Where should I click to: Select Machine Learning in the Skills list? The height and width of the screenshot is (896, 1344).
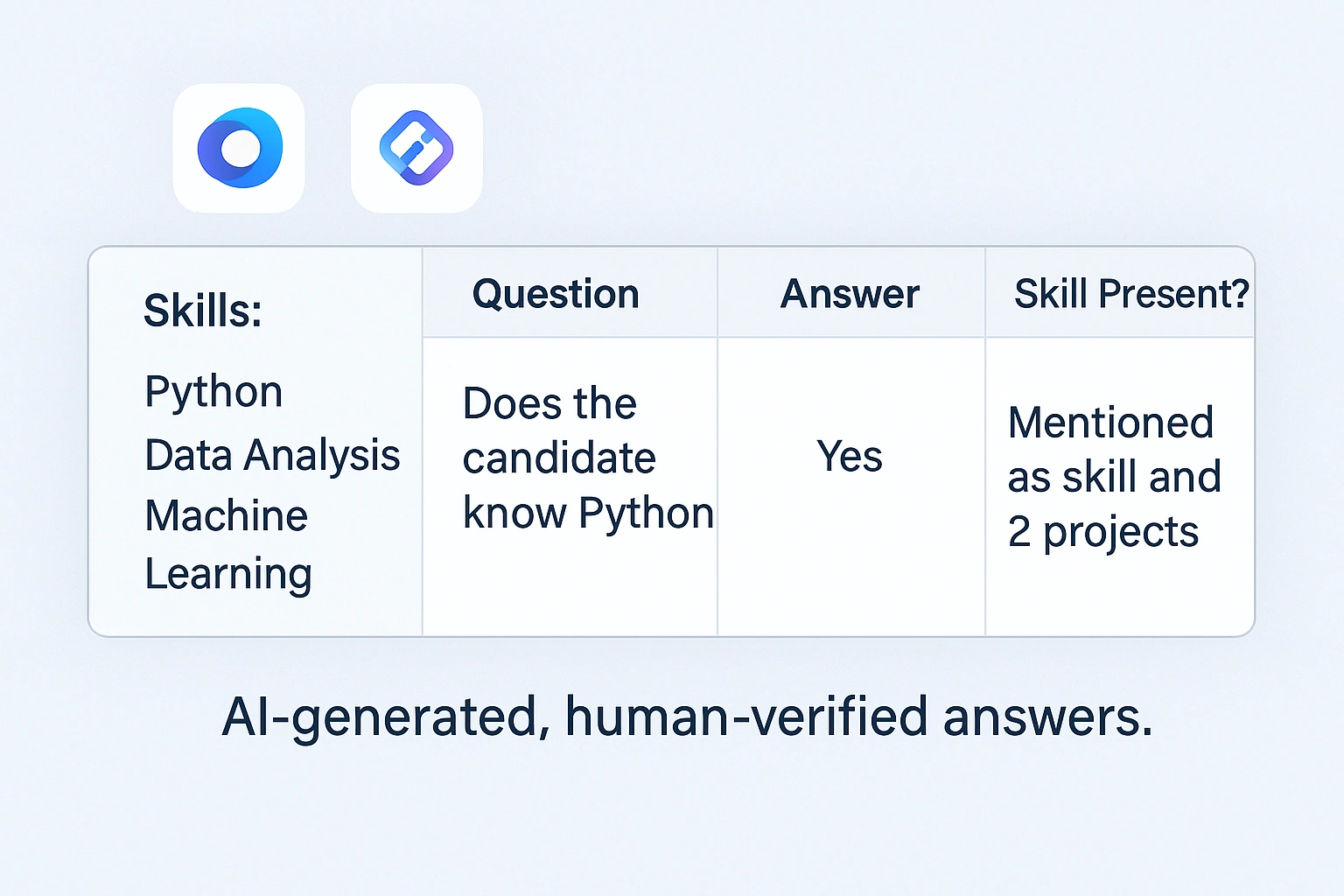(227, 544)
